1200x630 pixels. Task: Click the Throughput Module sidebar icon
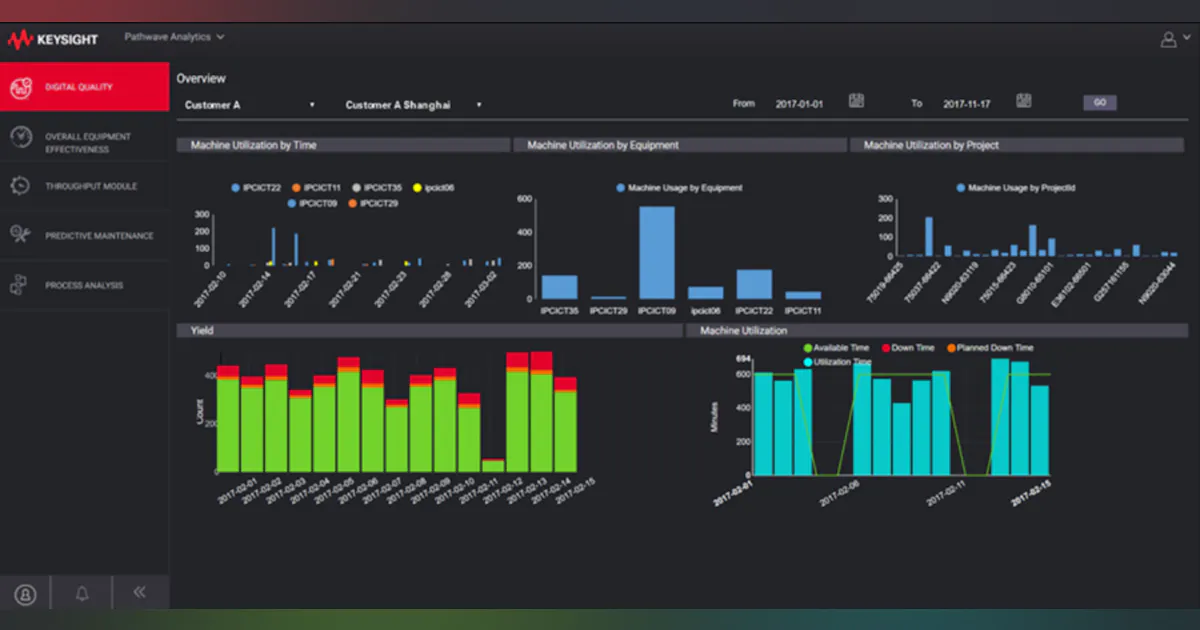(19, 186)
